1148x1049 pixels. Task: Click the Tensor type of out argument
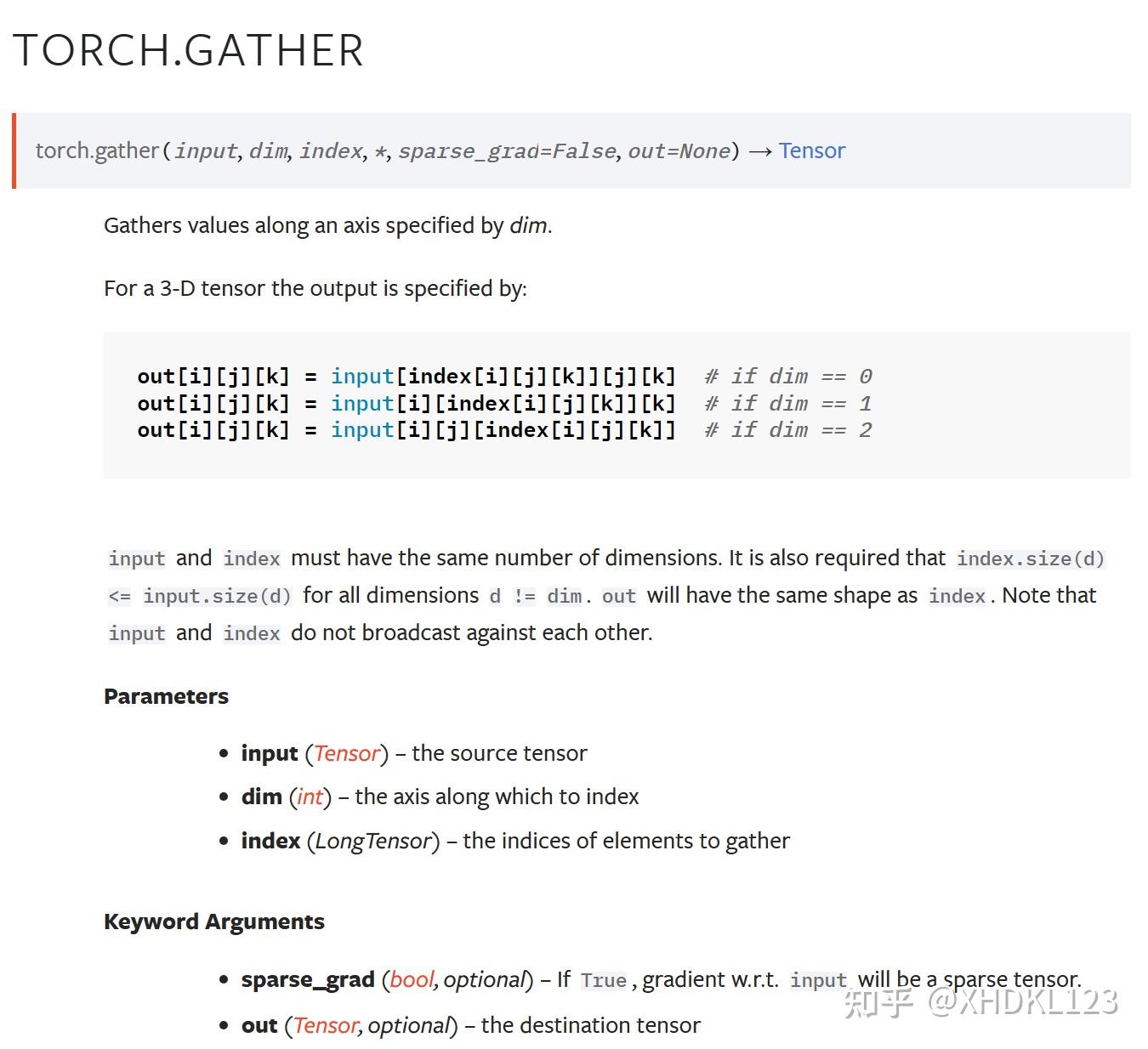[326, 1025]
